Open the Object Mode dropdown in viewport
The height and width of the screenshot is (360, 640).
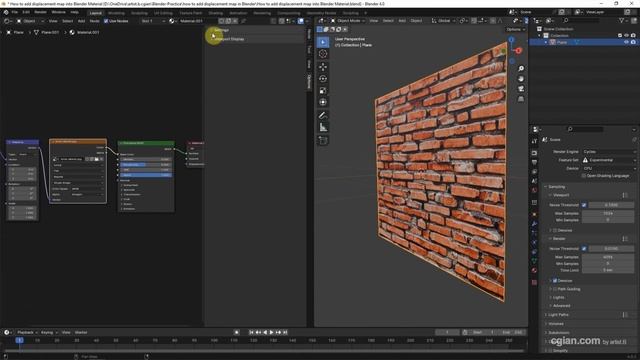(x=348, y=20)
